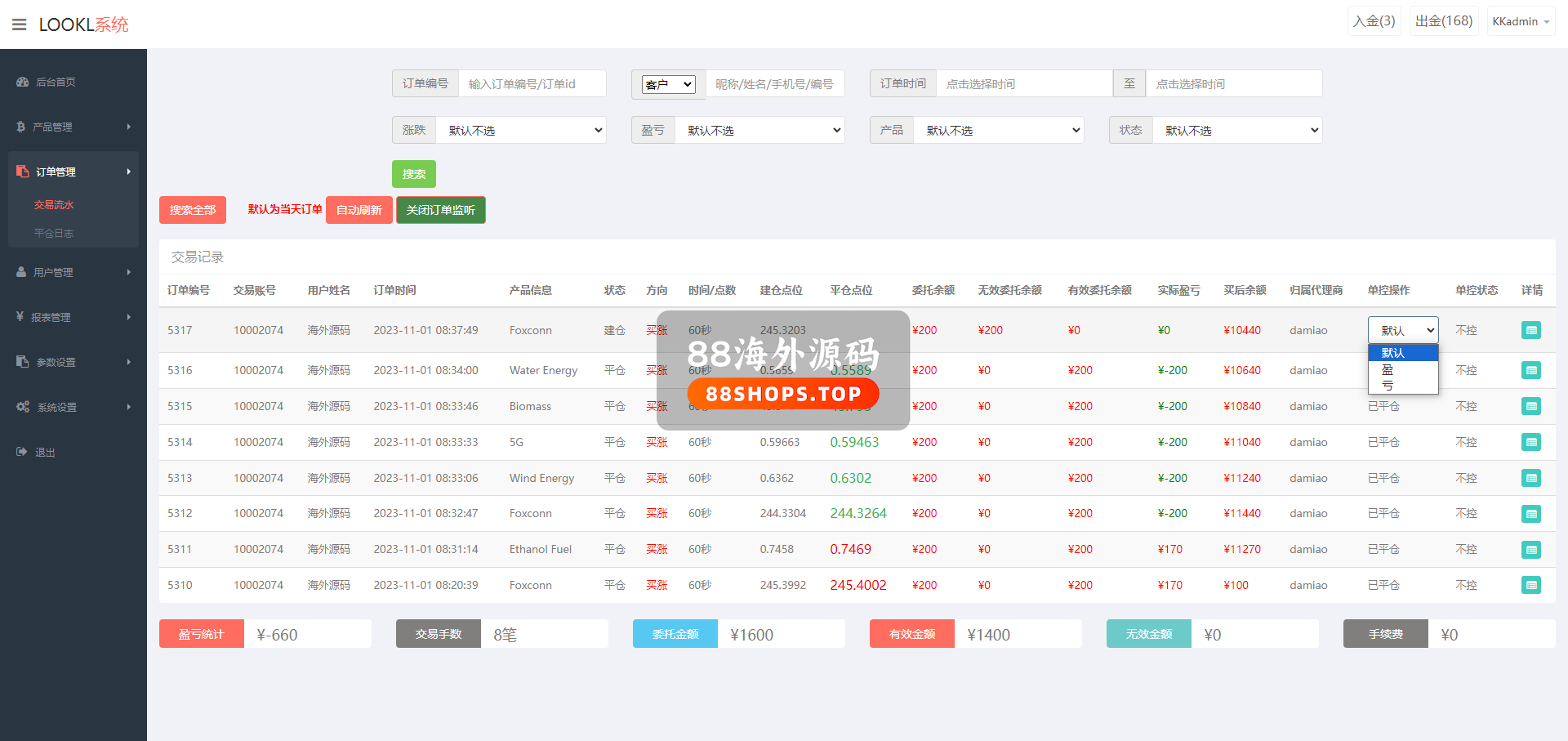This screenshot has width=1568, height=741.
Task: Toggle the 自动刷新 auto refresh button
Action: coord(359,210)
